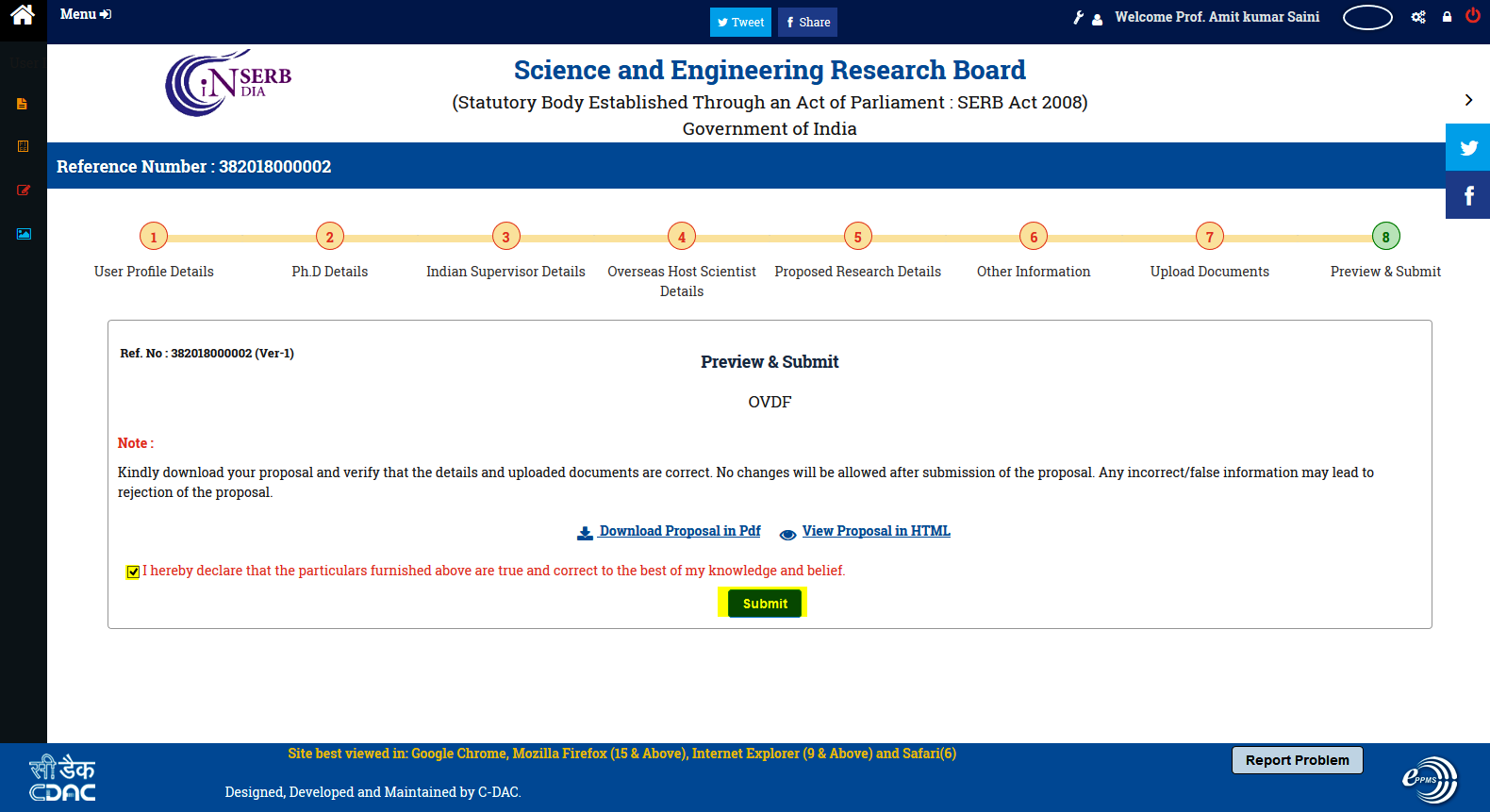Go to the Home icon
This screenshot has width=1490, height=812.
pos(23,14)
